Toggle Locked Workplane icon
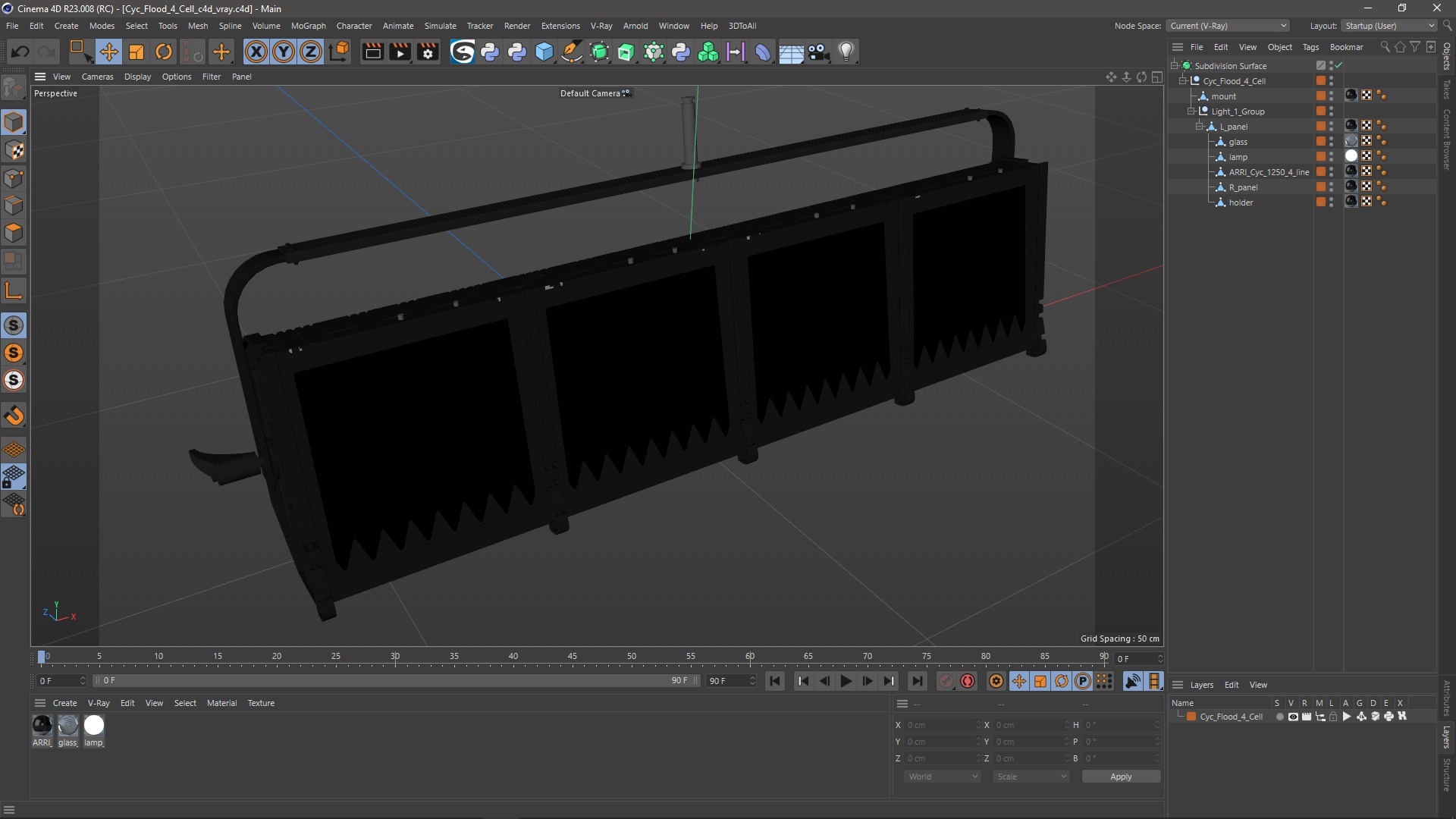This screenshot has width=1456, height=819. tap(14, 477)
